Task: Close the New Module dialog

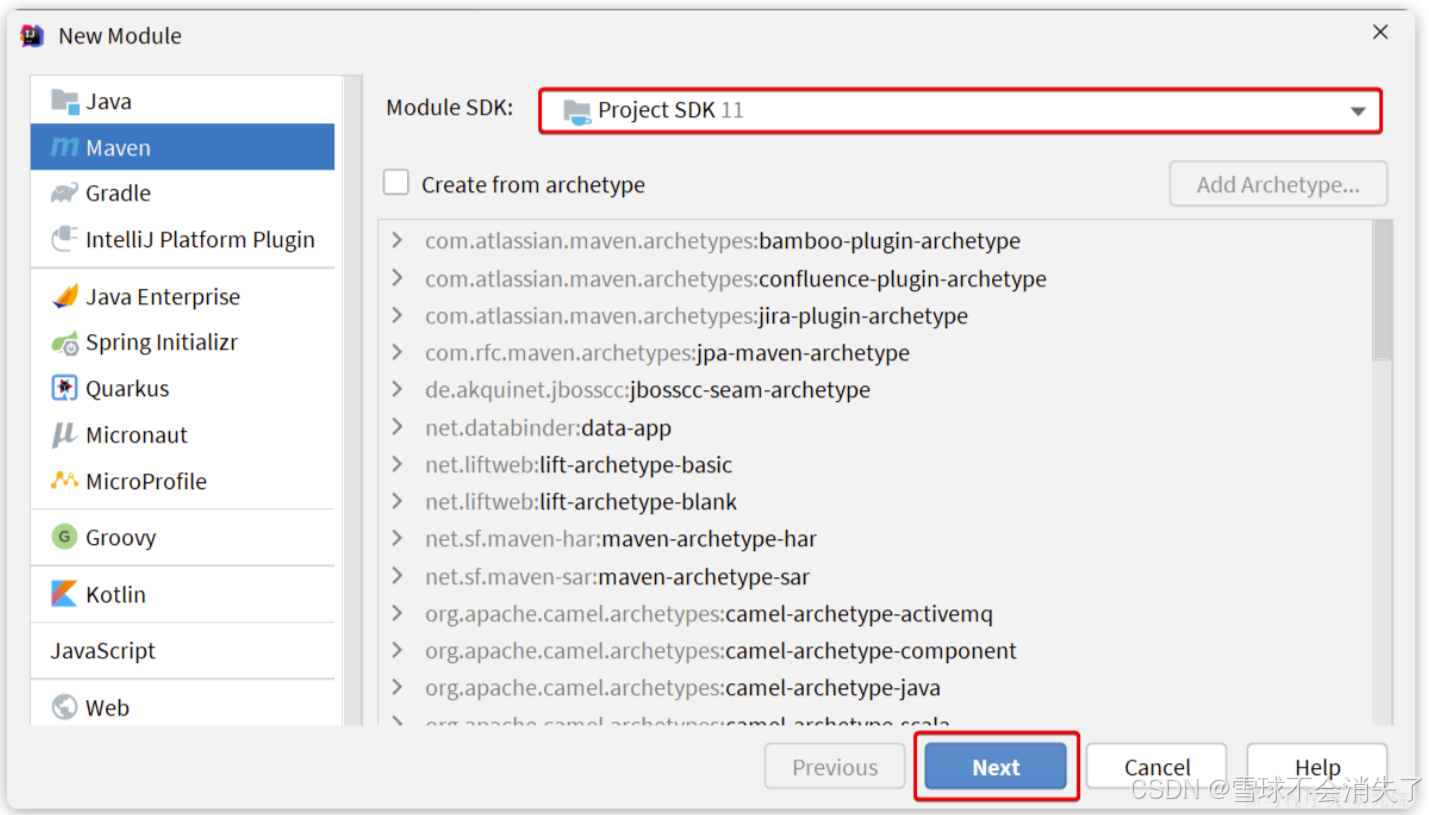Action: click(x=1380, y=32)
